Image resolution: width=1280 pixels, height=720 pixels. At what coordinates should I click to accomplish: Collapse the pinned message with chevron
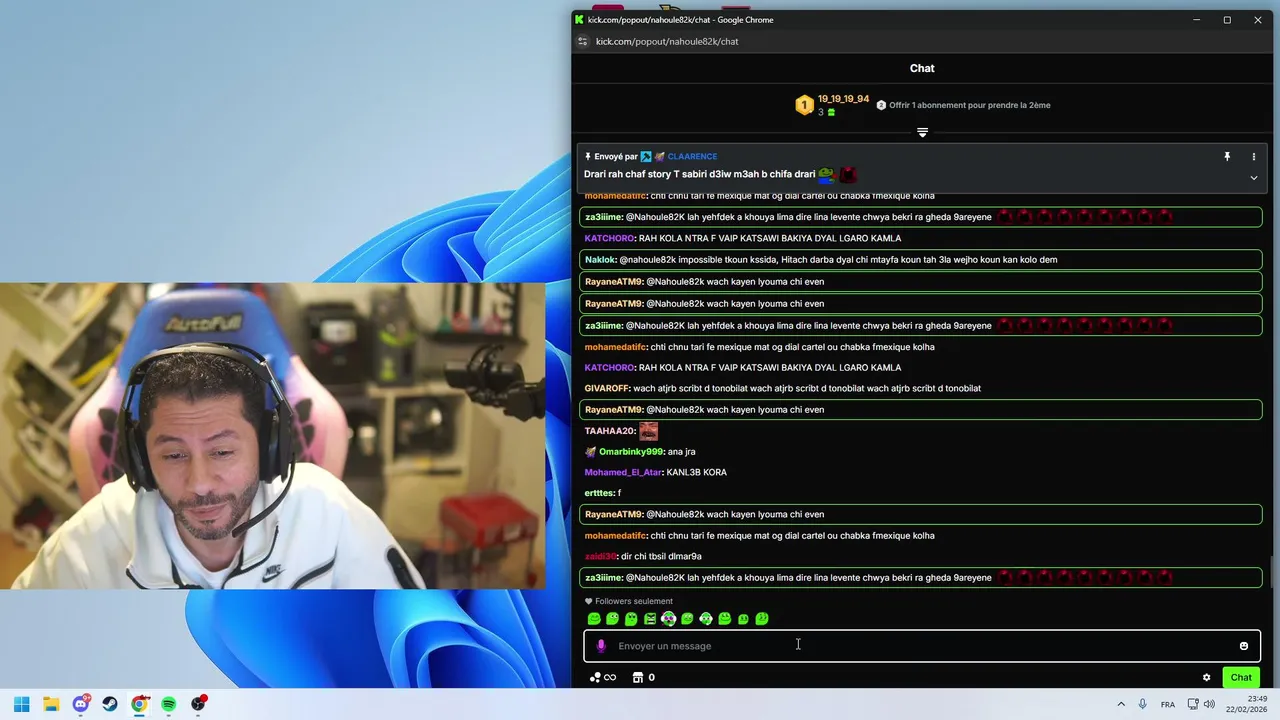[x=1253, y=178]
